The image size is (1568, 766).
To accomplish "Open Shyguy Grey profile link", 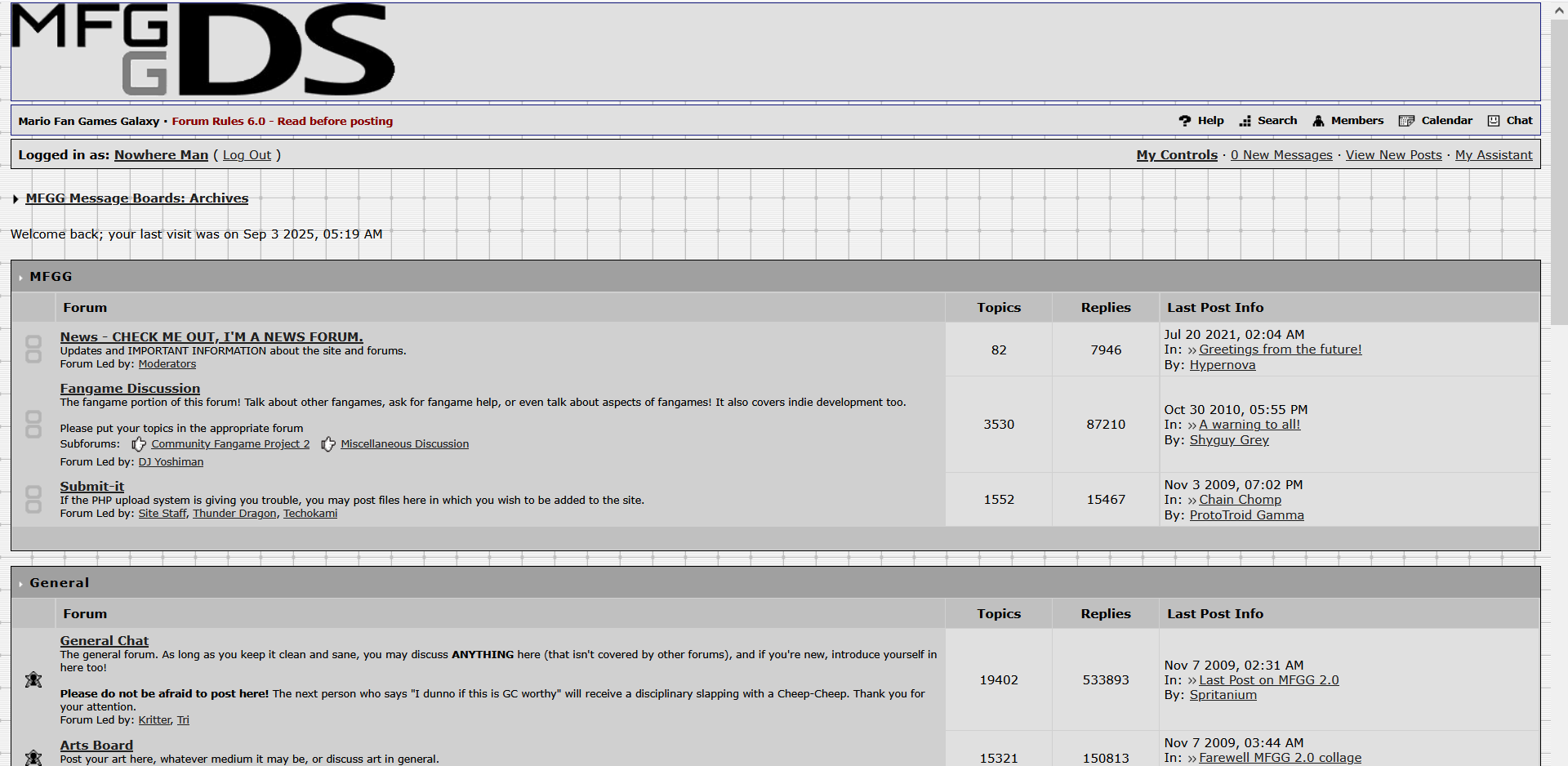I will click(x=1229, y=440).
